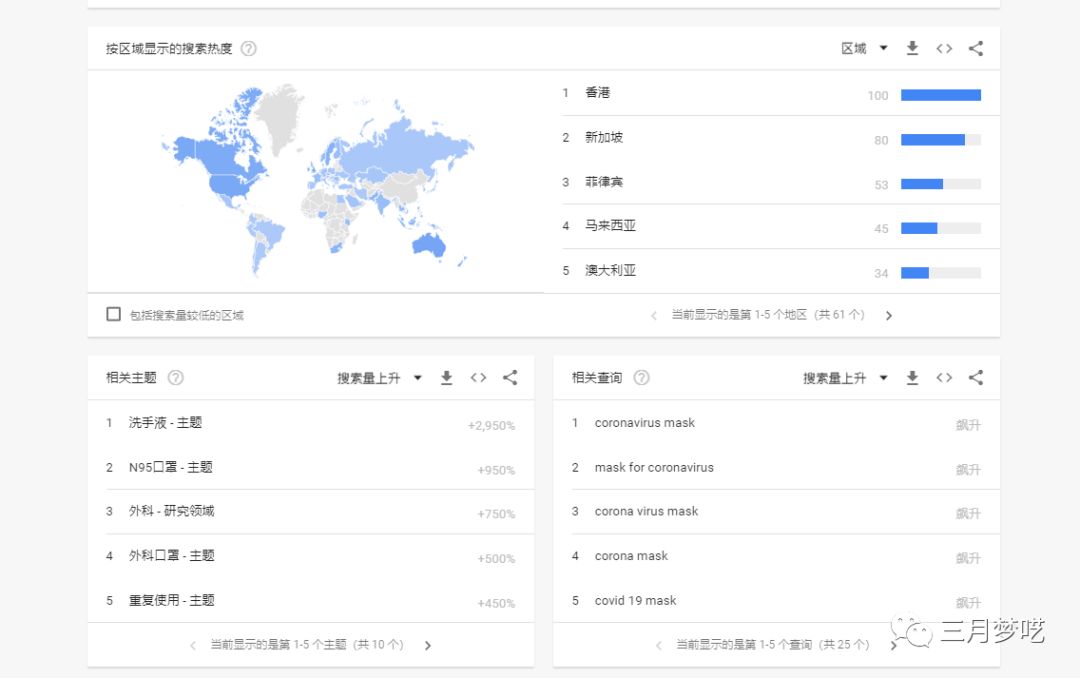1080x678 pixels.
Task: Open embed code for regional interest card
Action: pyautogui.click(x=944, y=48)
